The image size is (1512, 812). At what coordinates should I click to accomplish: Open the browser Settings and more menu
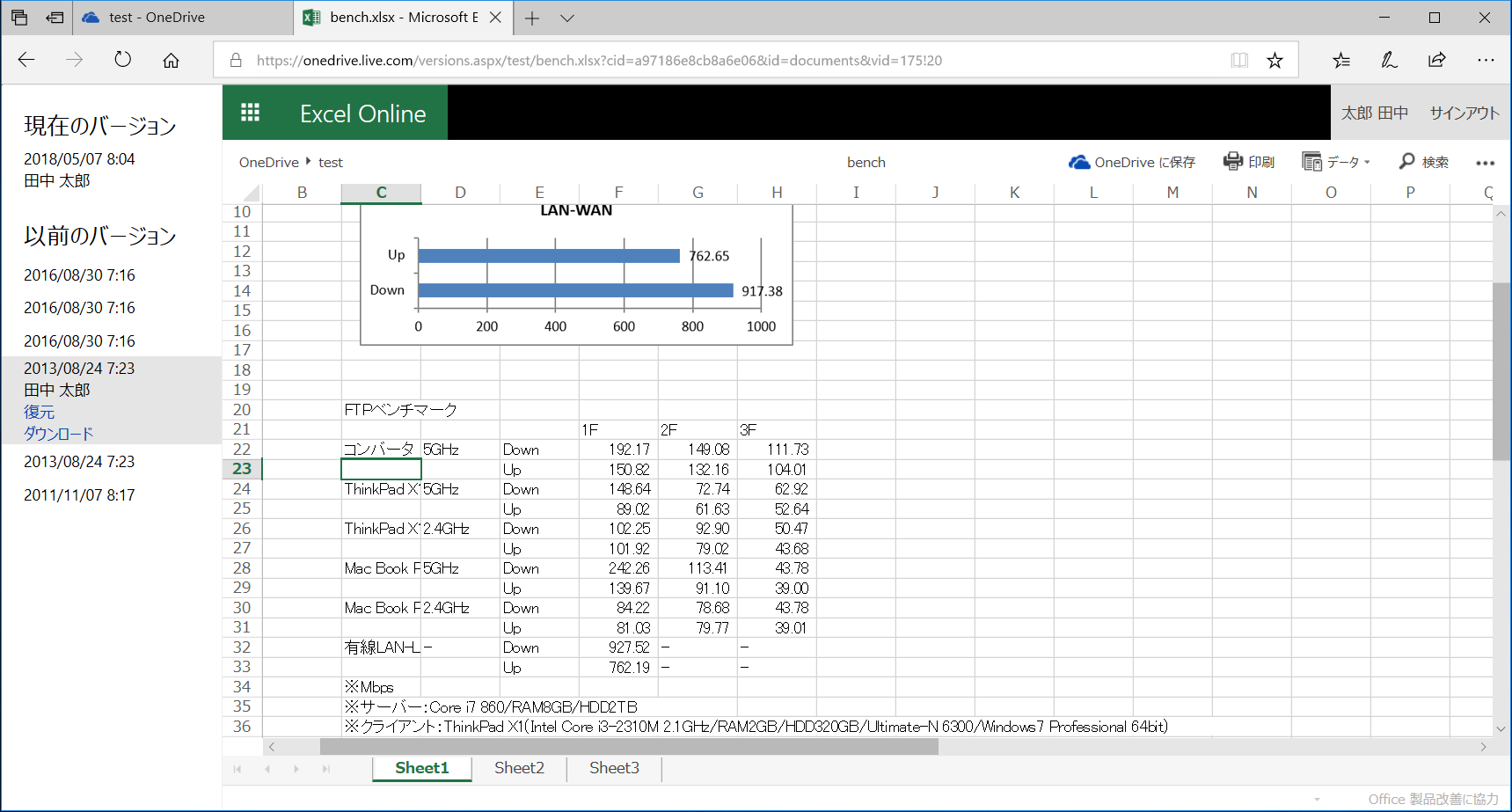tap(1486, 60)
